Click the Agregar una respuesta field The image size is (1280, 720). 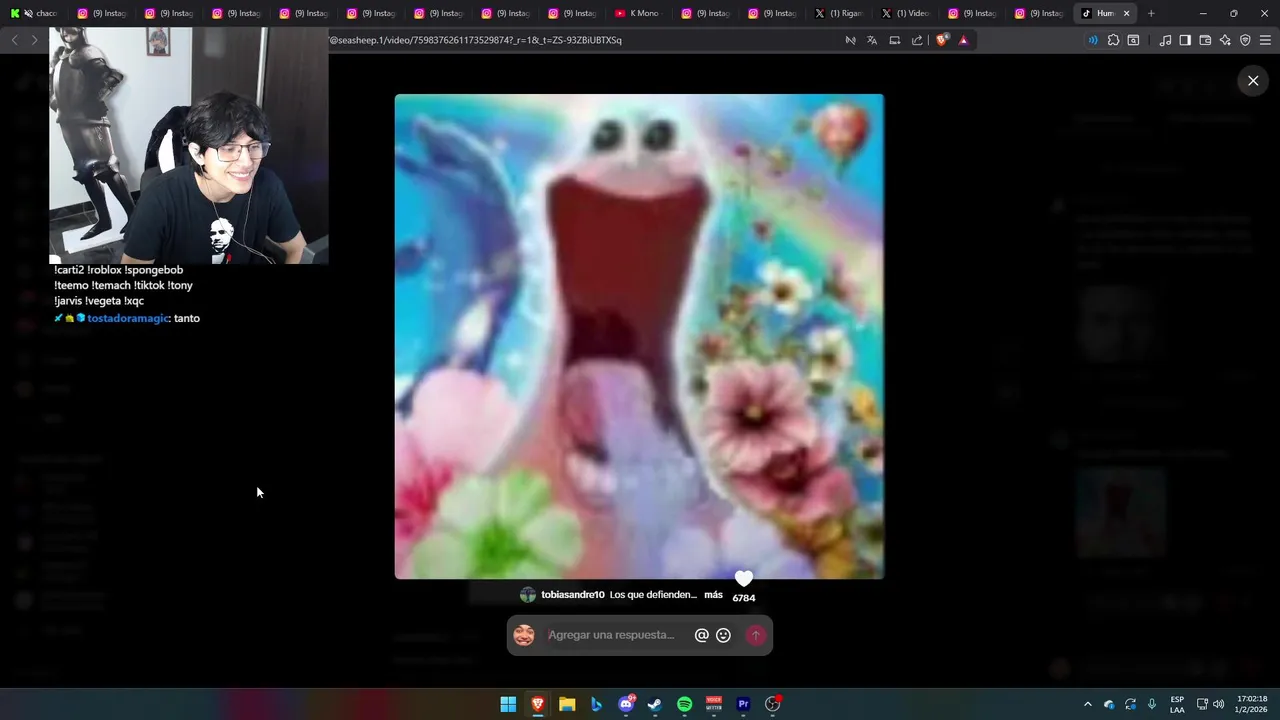(x=615, y=635)
